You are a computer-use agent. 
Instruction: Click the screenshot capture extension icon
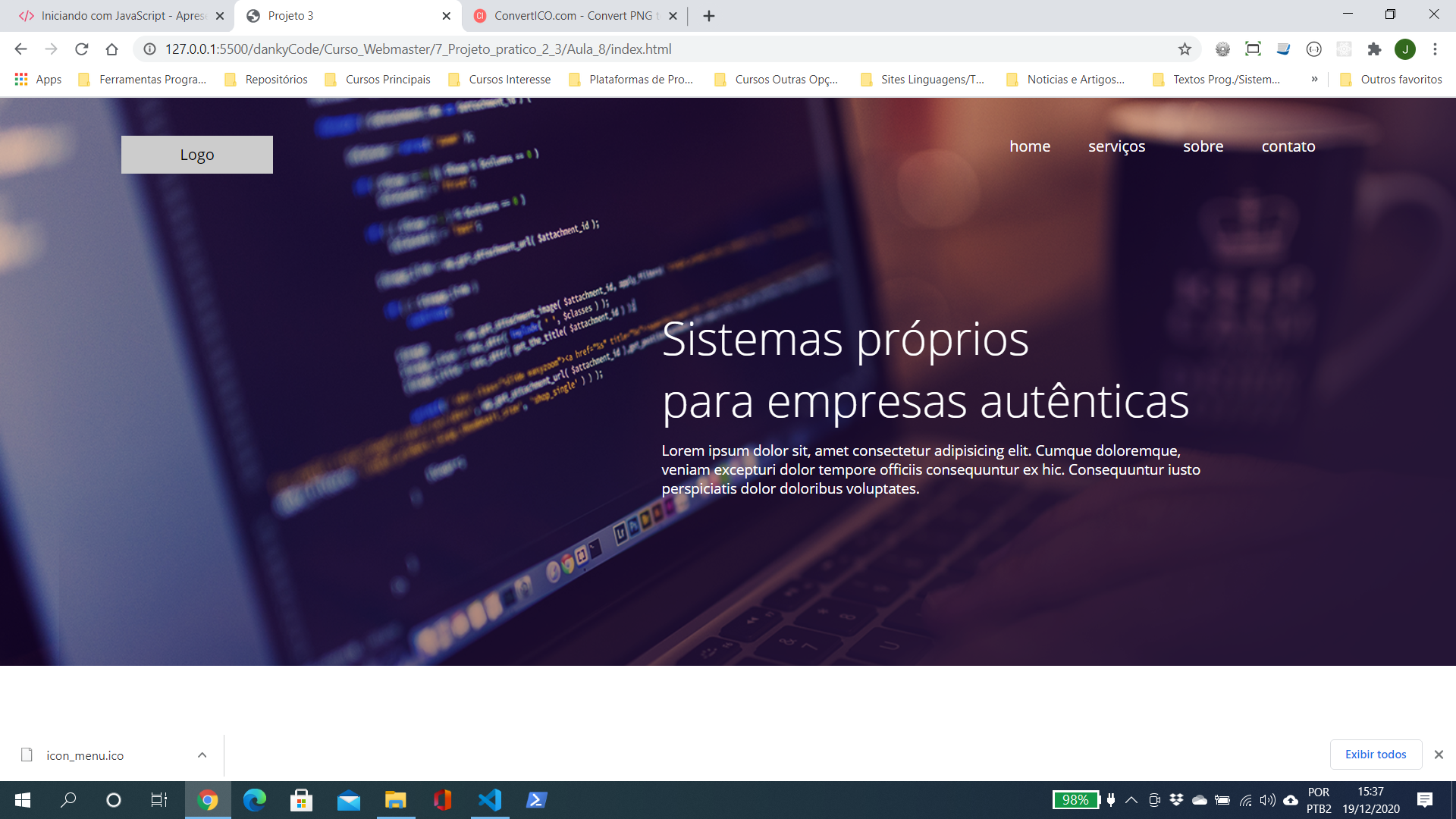click(1253, 49)
